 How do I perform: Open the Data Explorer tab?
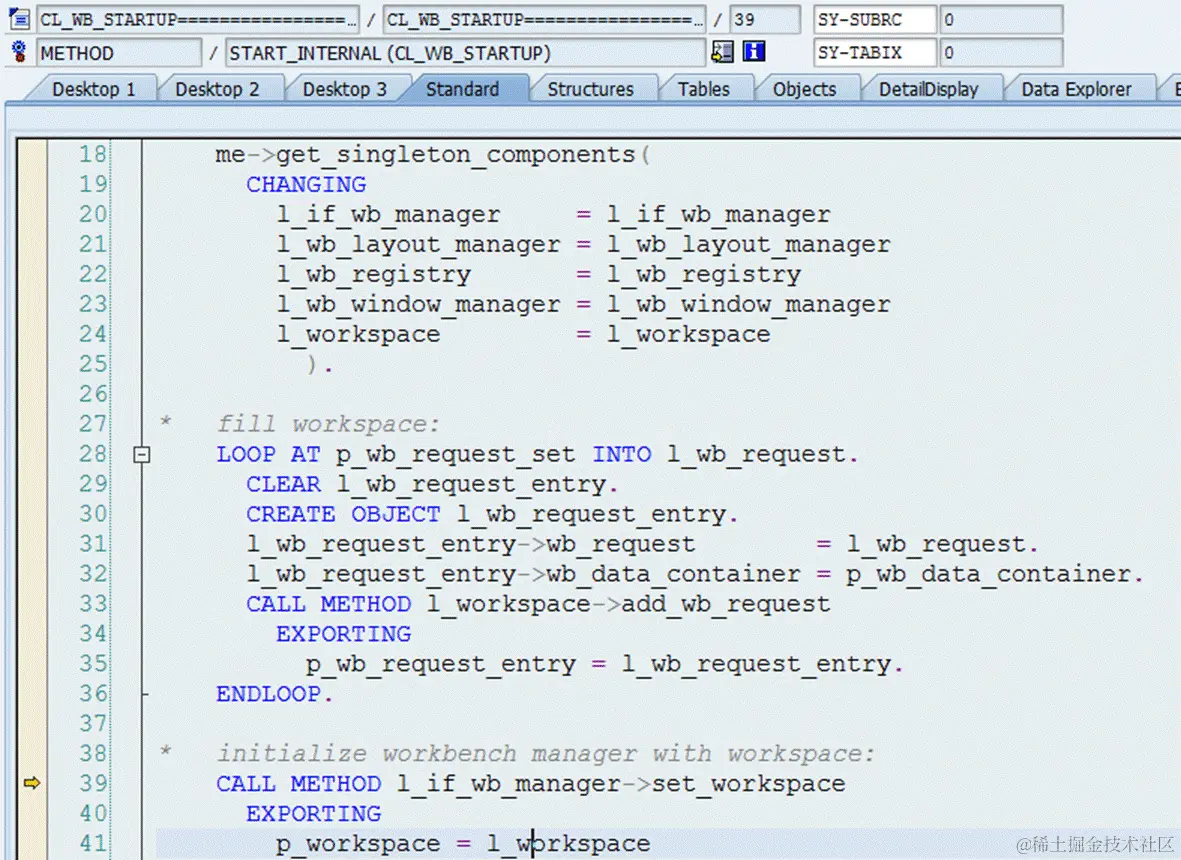click(1076, 89)
